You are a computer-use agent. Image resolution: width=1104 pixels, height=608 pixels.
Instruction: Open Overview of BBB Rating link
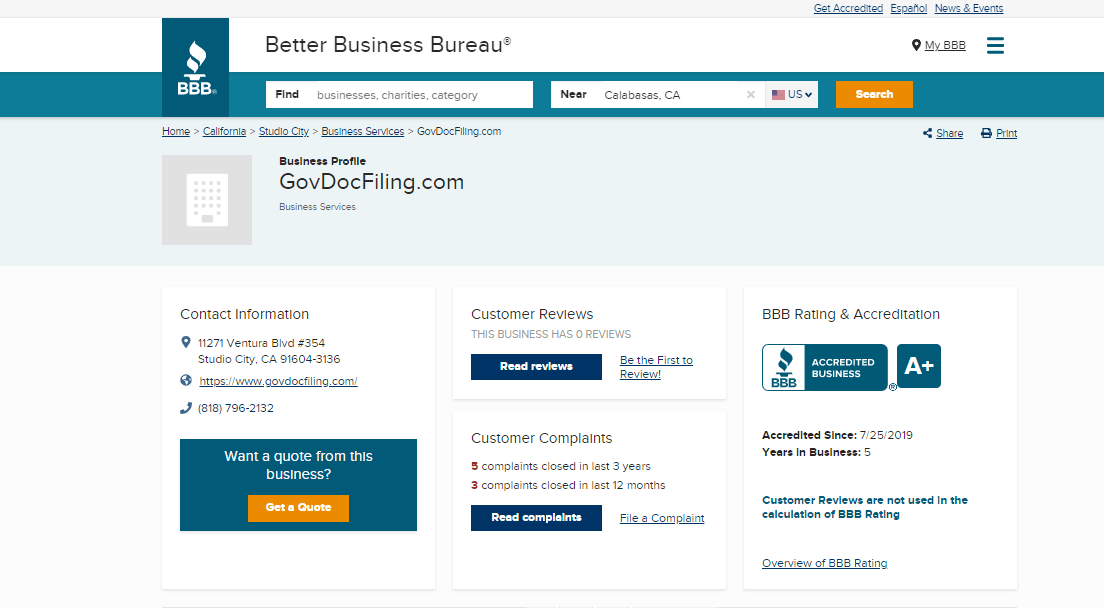824,563
